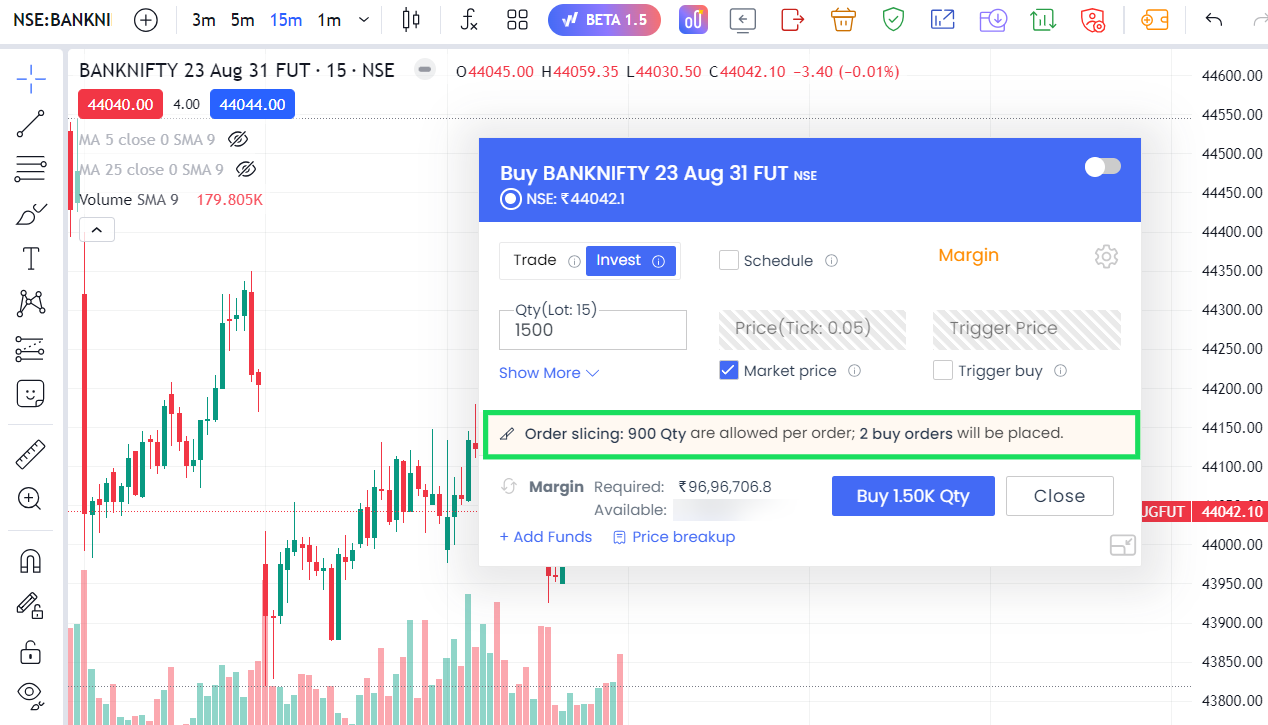Open the fx indicators icon
Image resolution: width=1268 pixels, height=725 pixels.
coord(469,20)
